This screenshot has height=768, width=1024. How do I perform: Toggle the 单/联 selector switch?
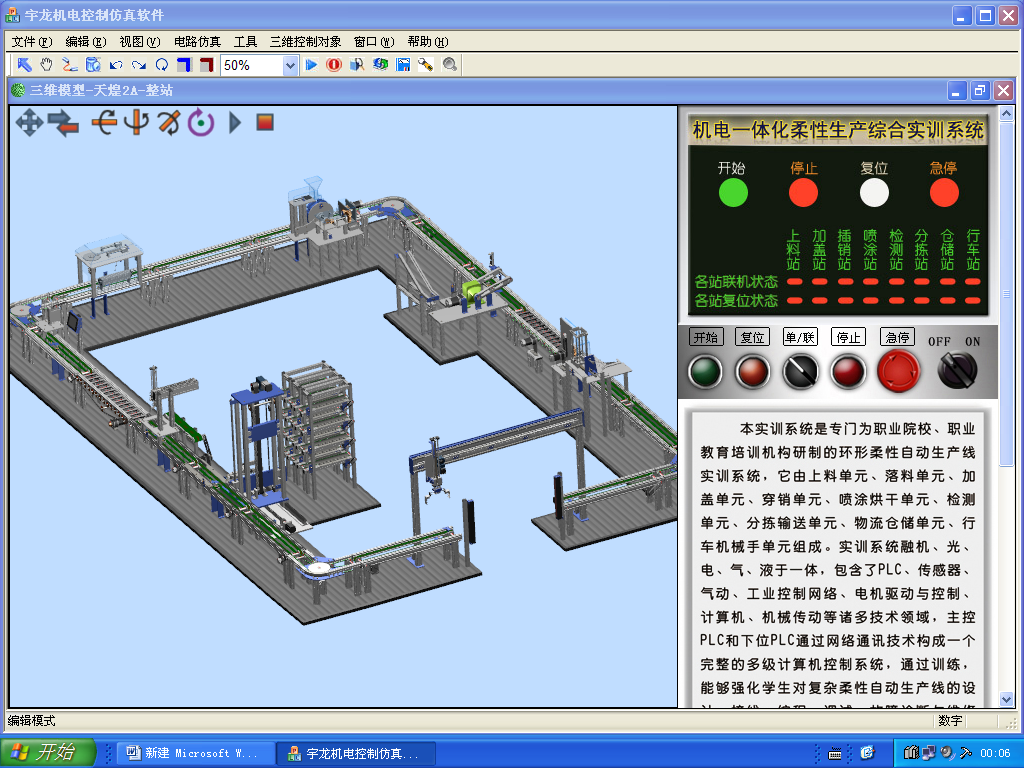pos(801,372)
